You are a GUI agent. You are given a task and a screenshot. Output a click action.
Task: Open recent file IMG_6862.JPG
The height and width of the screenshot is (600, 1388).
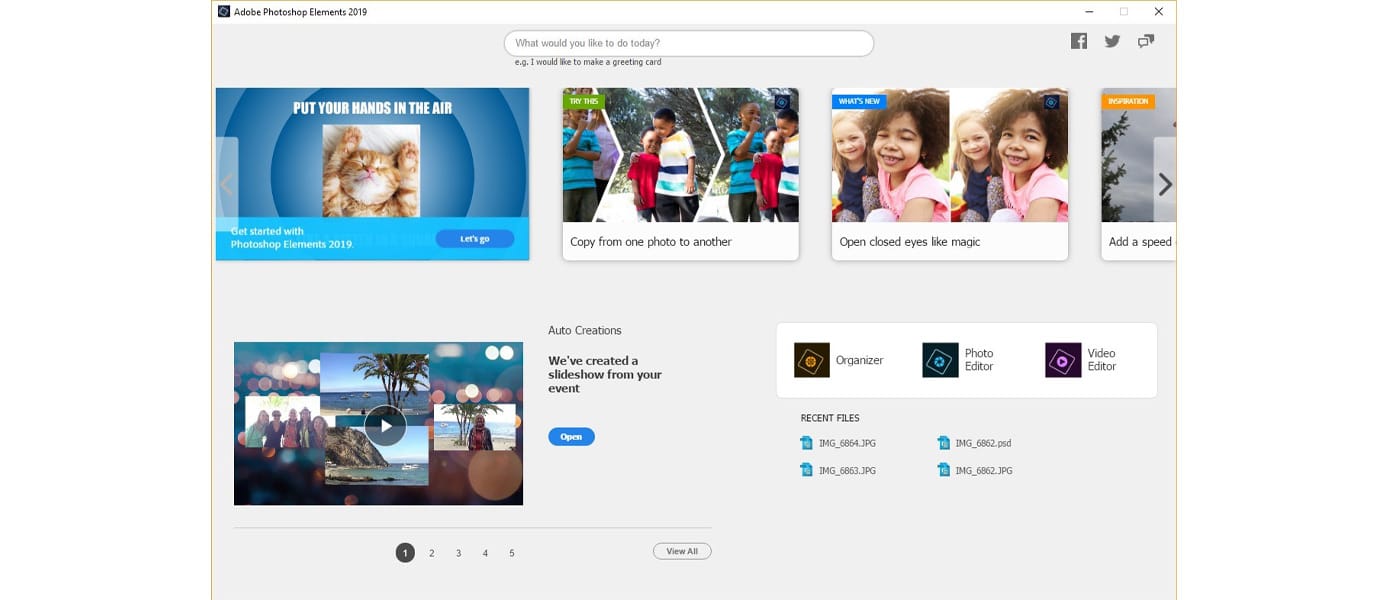tap(983, 470)
